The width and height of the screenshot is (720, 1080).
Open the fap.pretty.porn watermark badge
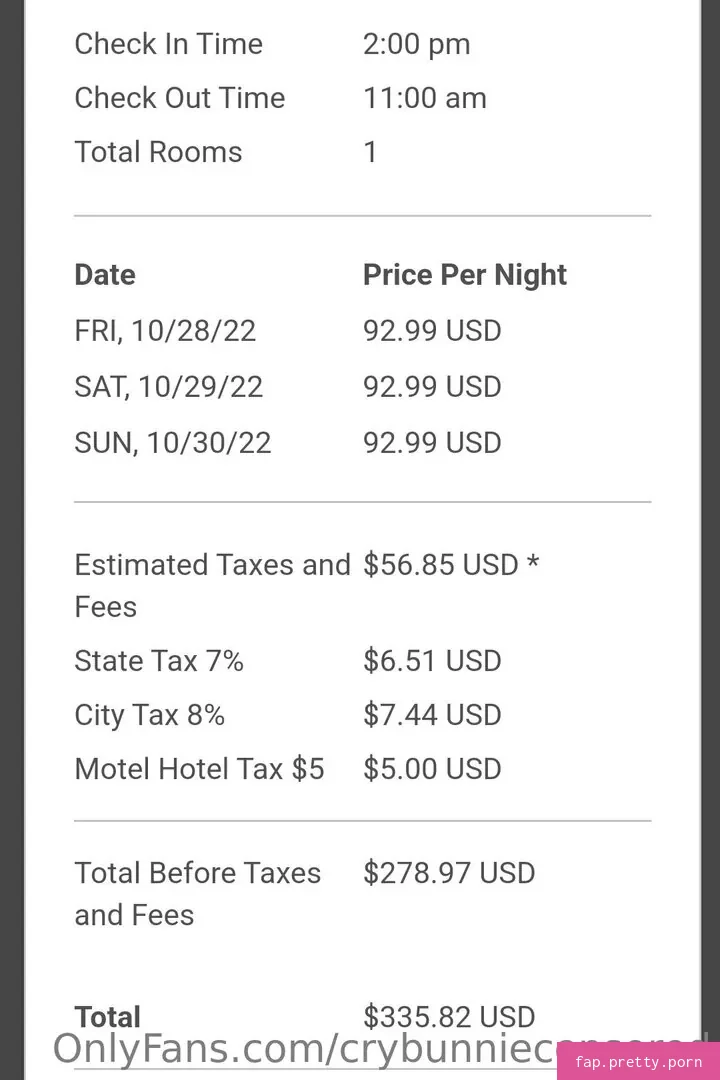638,1061
